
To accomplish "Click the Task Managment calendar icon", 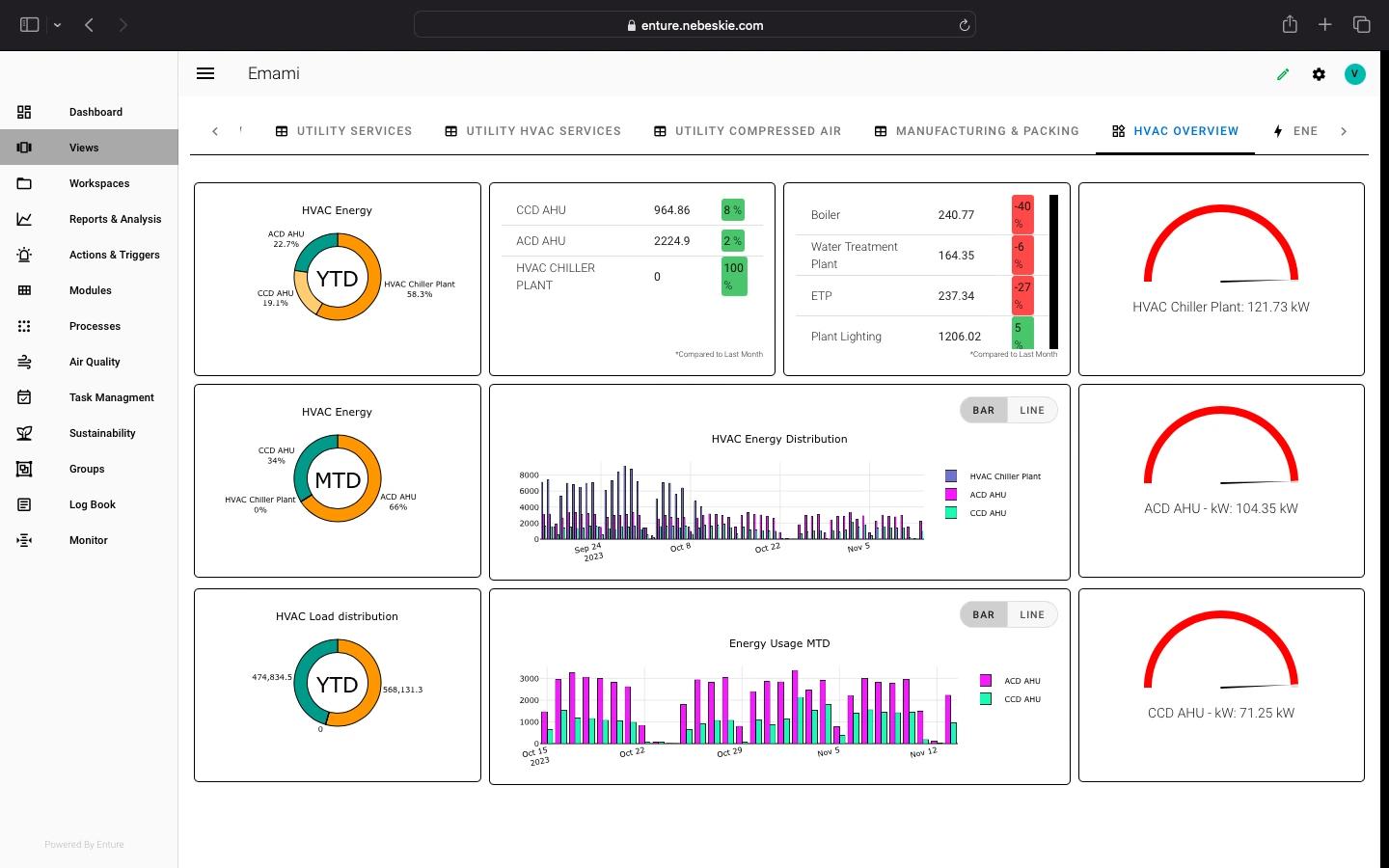I will [24, 397].
